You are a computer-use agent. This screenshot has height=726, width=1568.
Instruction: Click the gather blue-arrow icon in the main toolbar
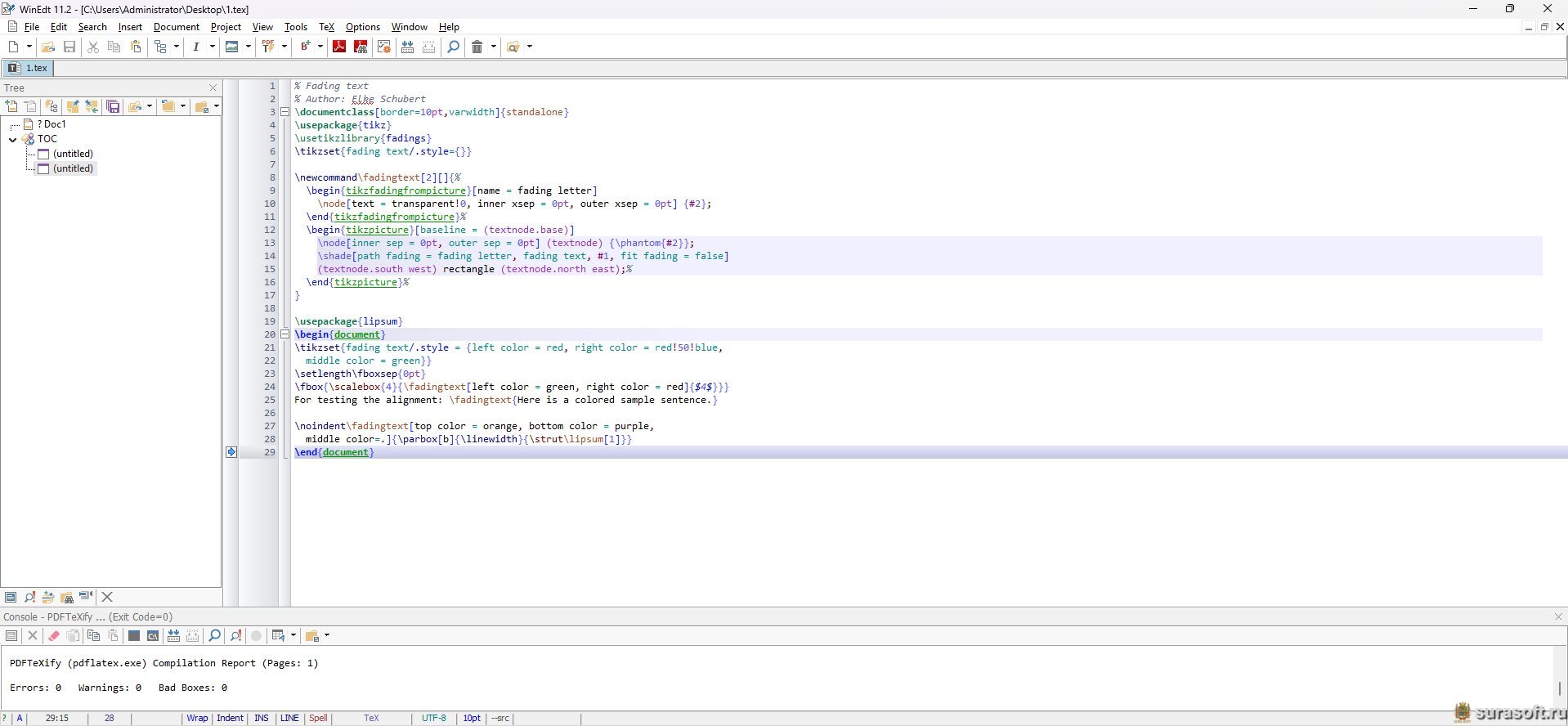coord(407,47)
